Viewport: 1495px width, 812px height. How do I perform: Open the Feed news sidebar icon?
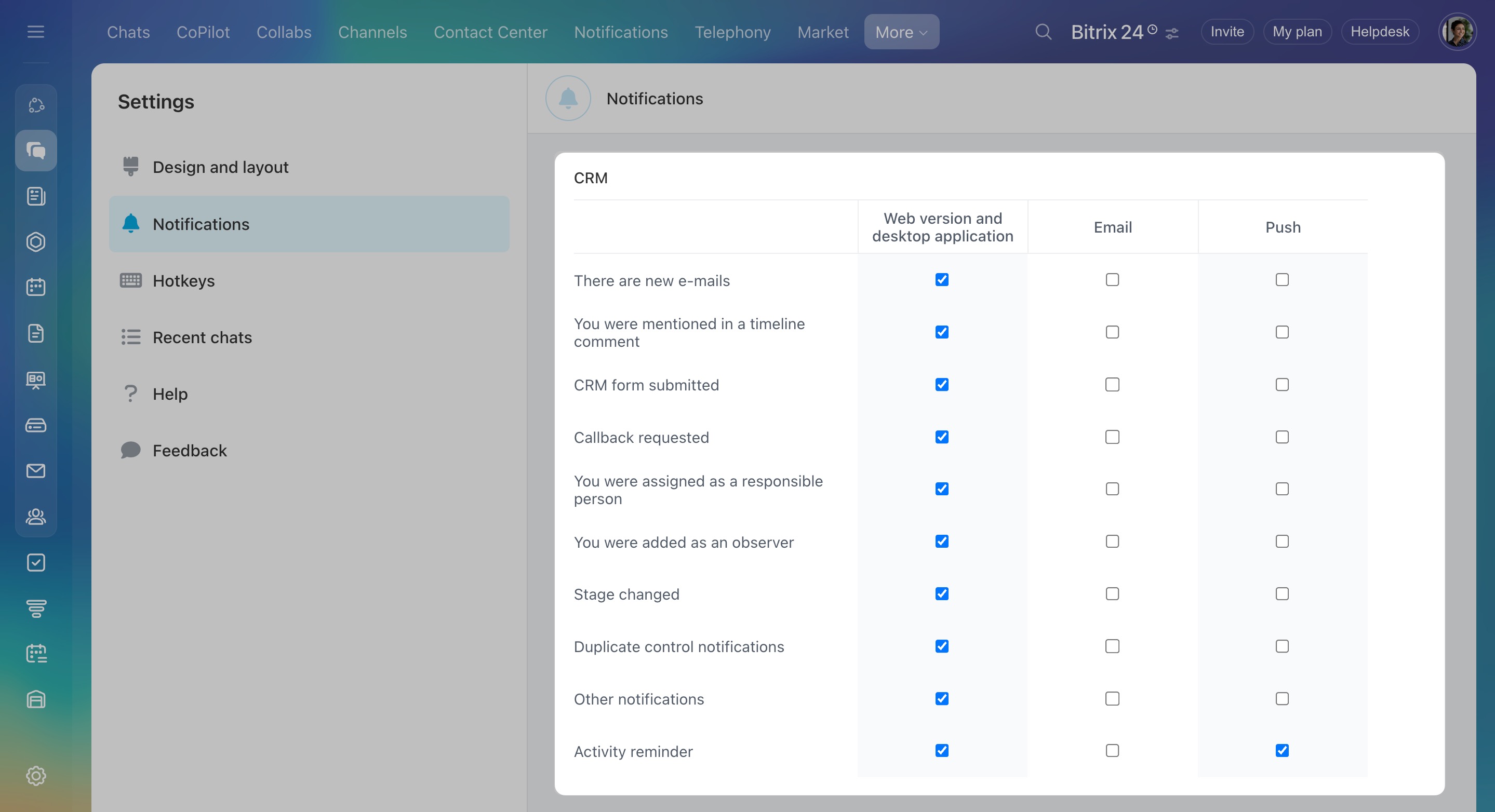[x=36, y=197]
